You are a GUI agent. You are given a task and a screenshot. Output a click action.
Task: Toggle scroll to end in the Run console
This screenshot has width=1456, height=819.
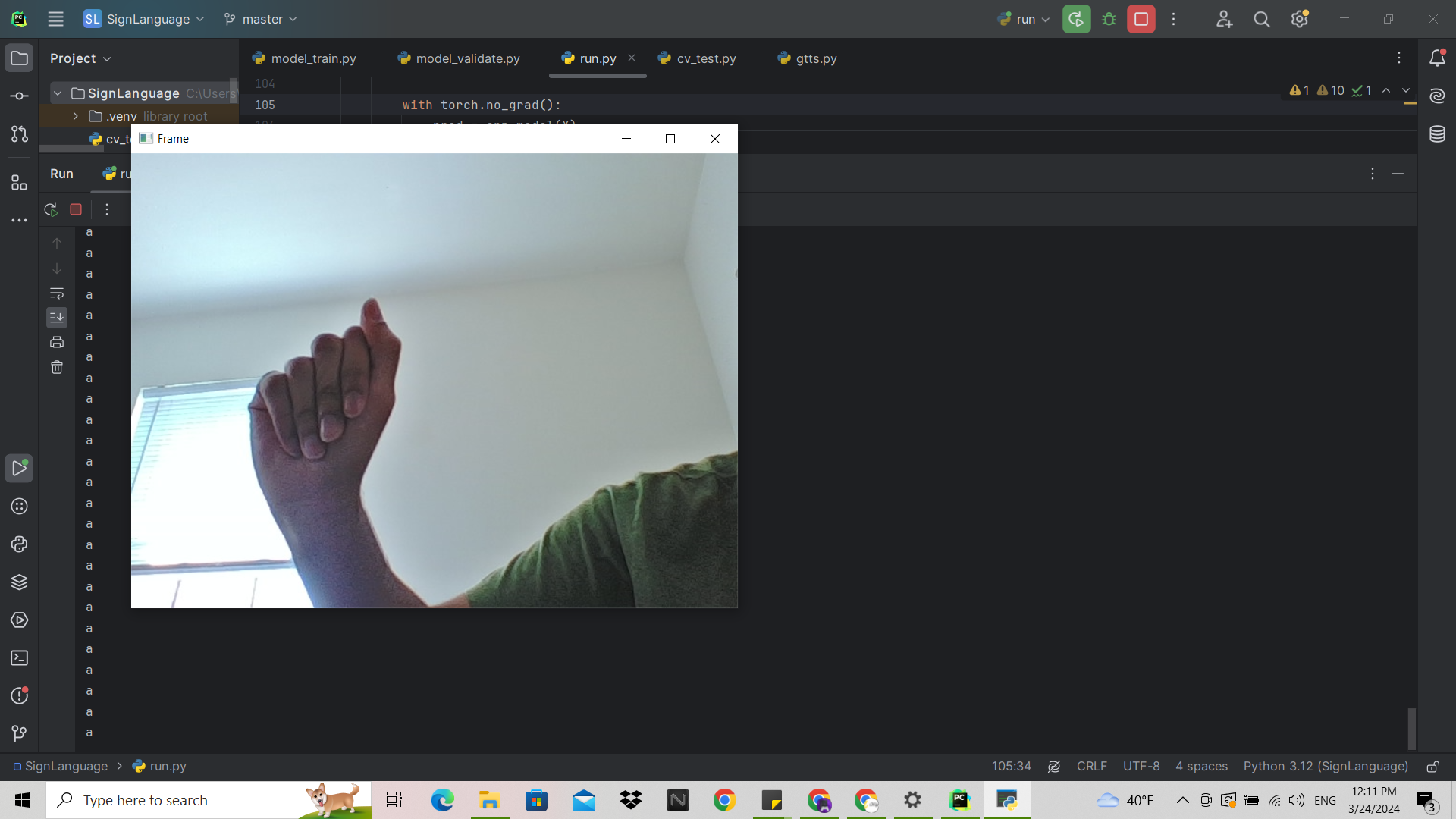point(57,318)
